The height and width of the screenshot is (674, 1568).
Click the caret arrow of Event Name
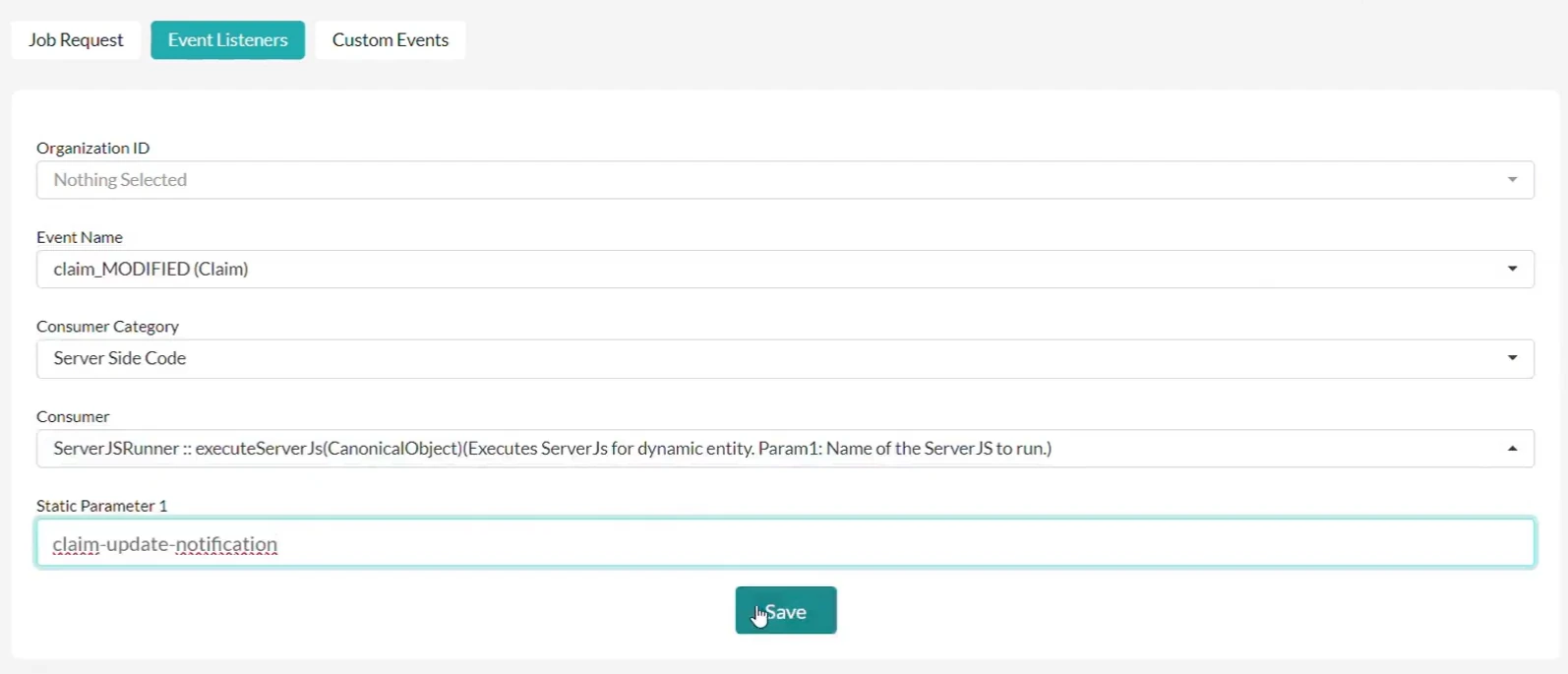pos(1513,269)
